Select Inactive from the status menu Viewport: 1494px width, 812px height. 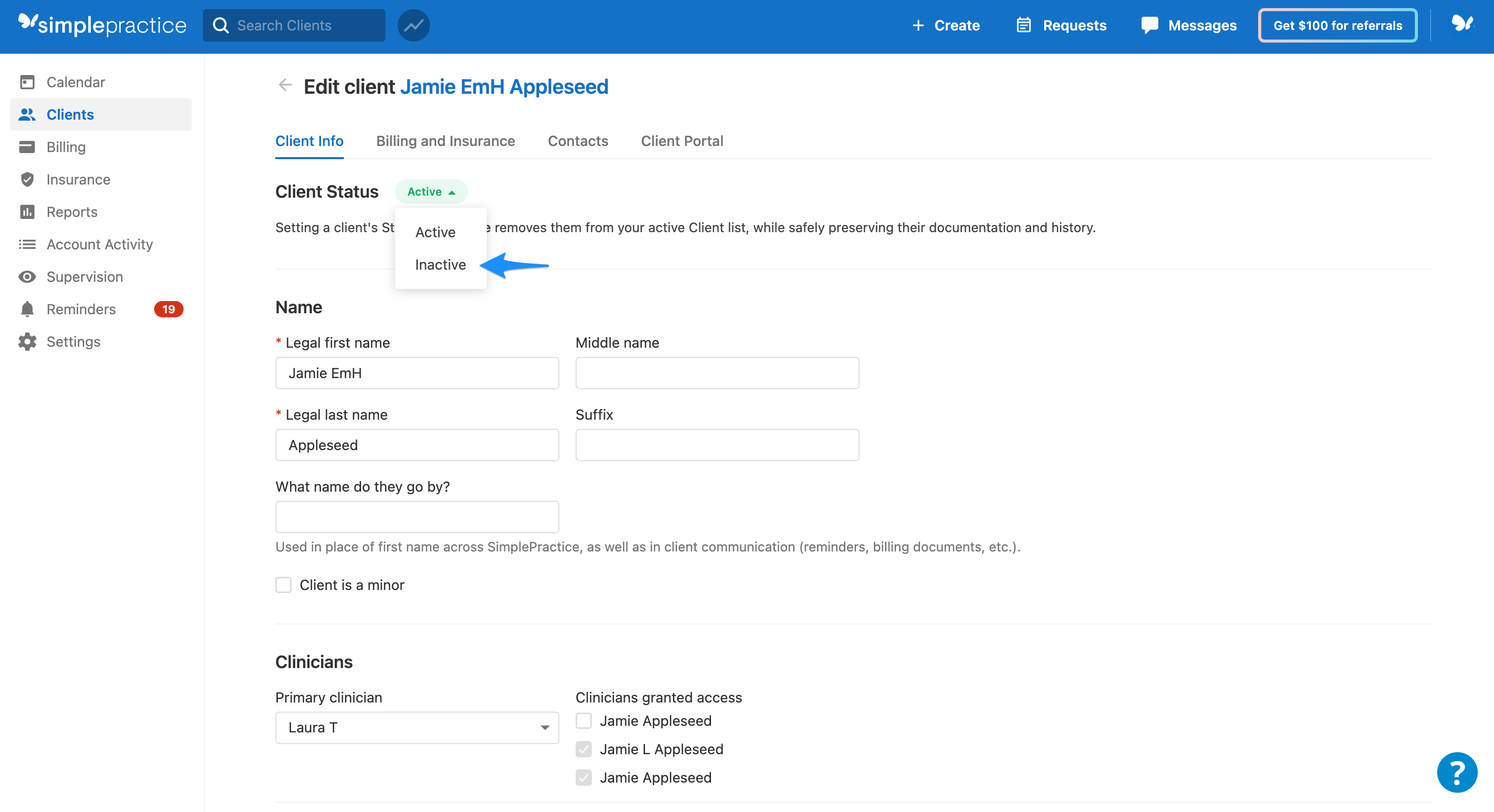(441, 264)
